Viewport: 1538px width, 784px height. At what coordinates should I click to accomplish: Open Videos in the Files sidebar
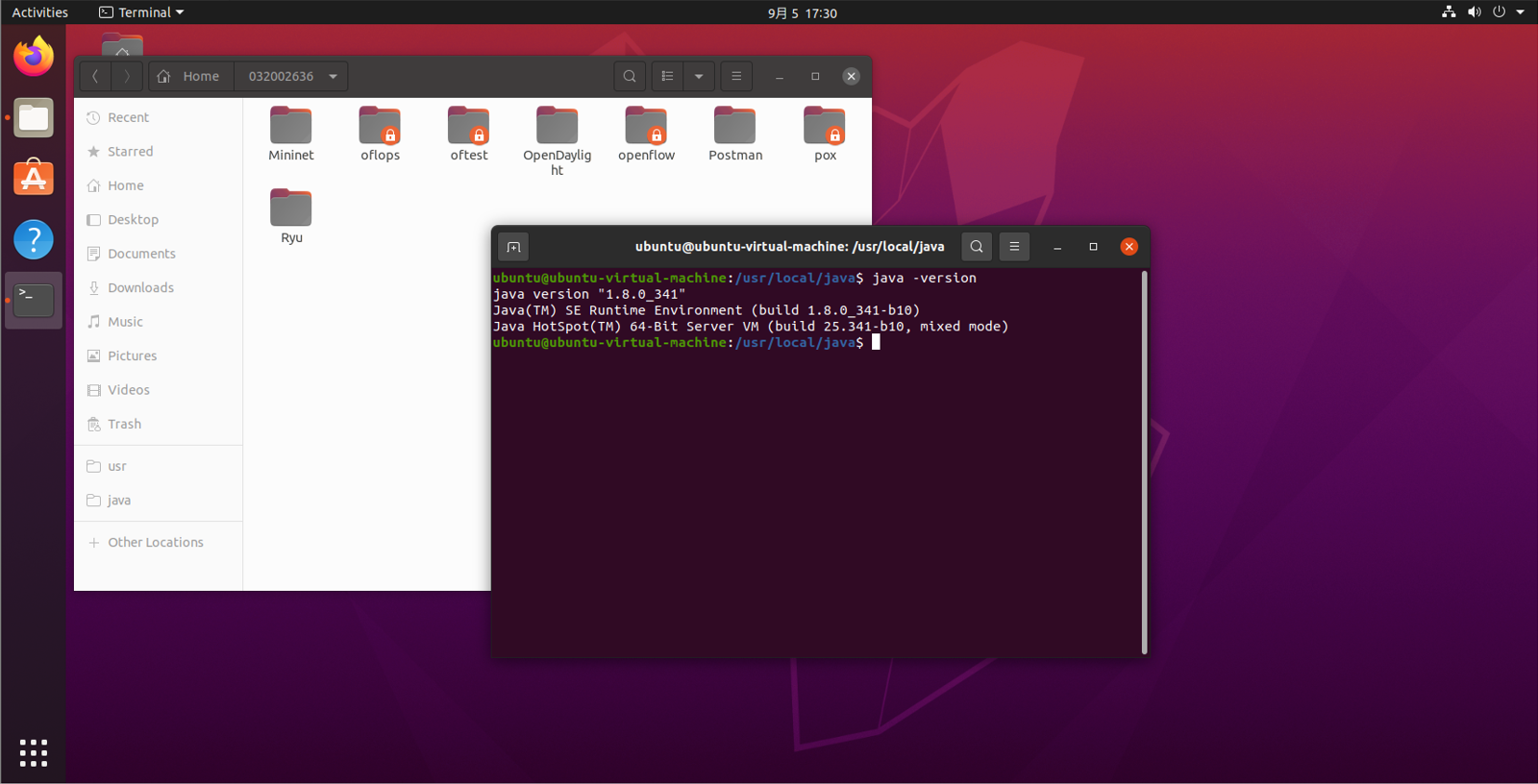click(x=159, y=390)
